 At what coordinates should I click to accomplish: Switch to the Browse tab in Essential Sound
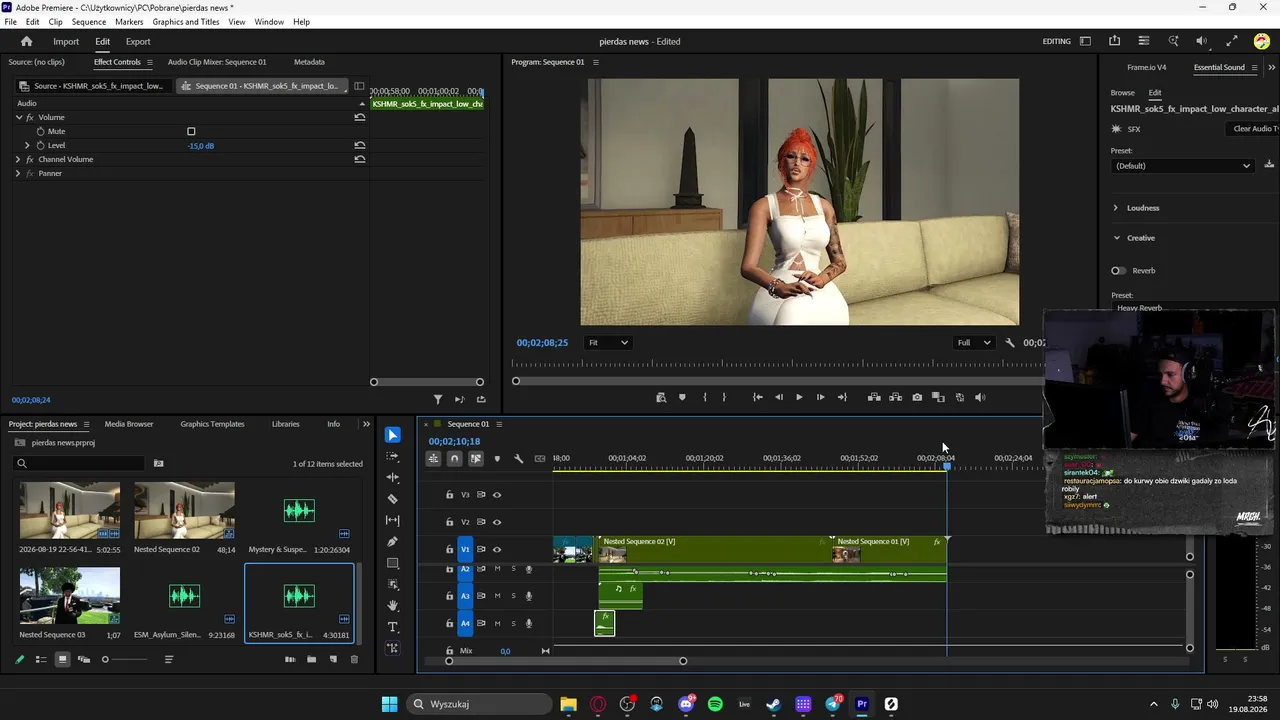click(1123, 93)
